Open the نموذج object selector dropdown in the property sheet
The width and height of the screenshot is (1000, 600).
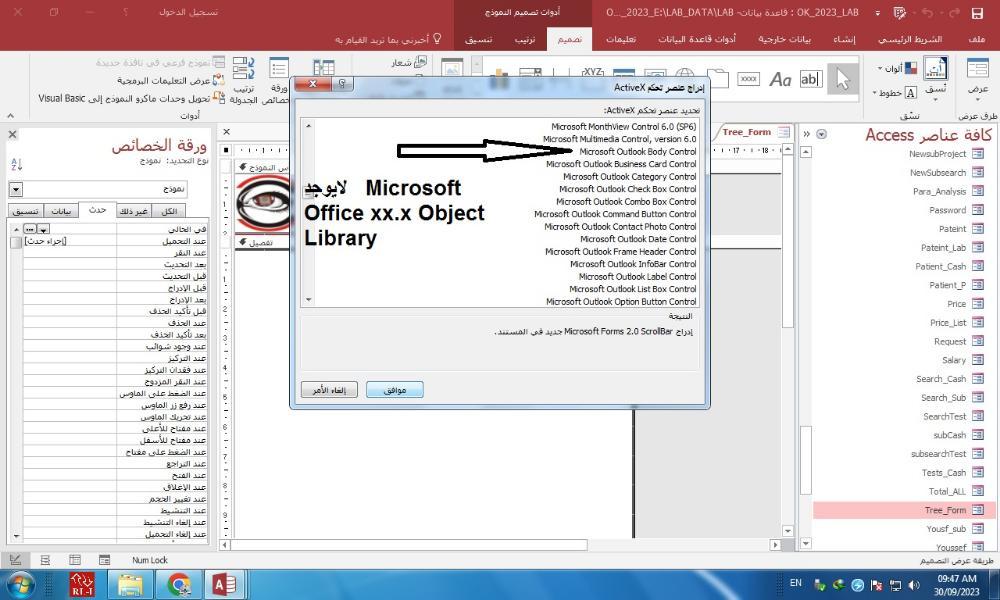tap(16, 189)
